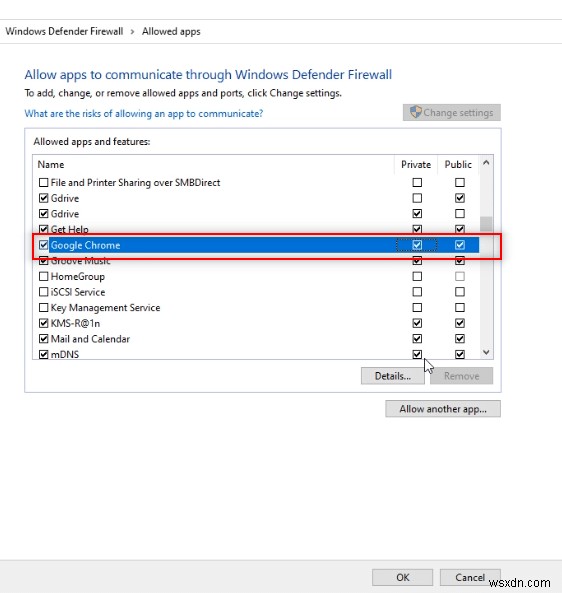Check File and Printer Sharing over SMBDirect
This screenshot has height=593, width=562.
[43, 183]
